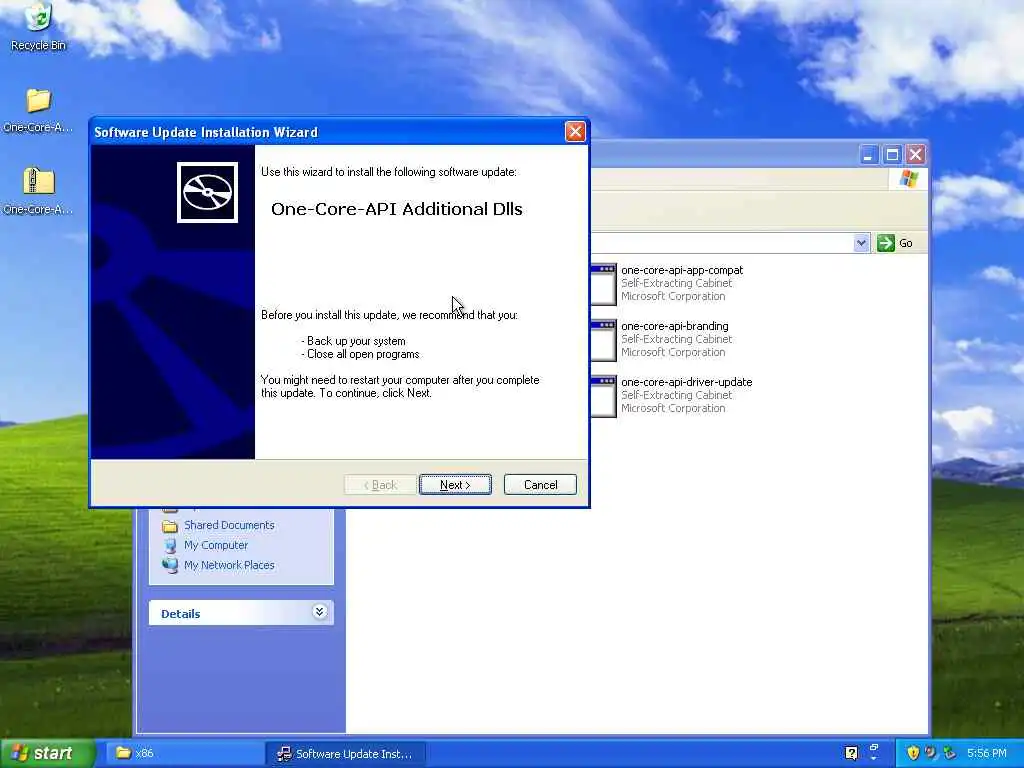Open the Explorer address bar dropdown
Image resolution: width=1024 pixels, height=768 pixels.
pos(861,243)
